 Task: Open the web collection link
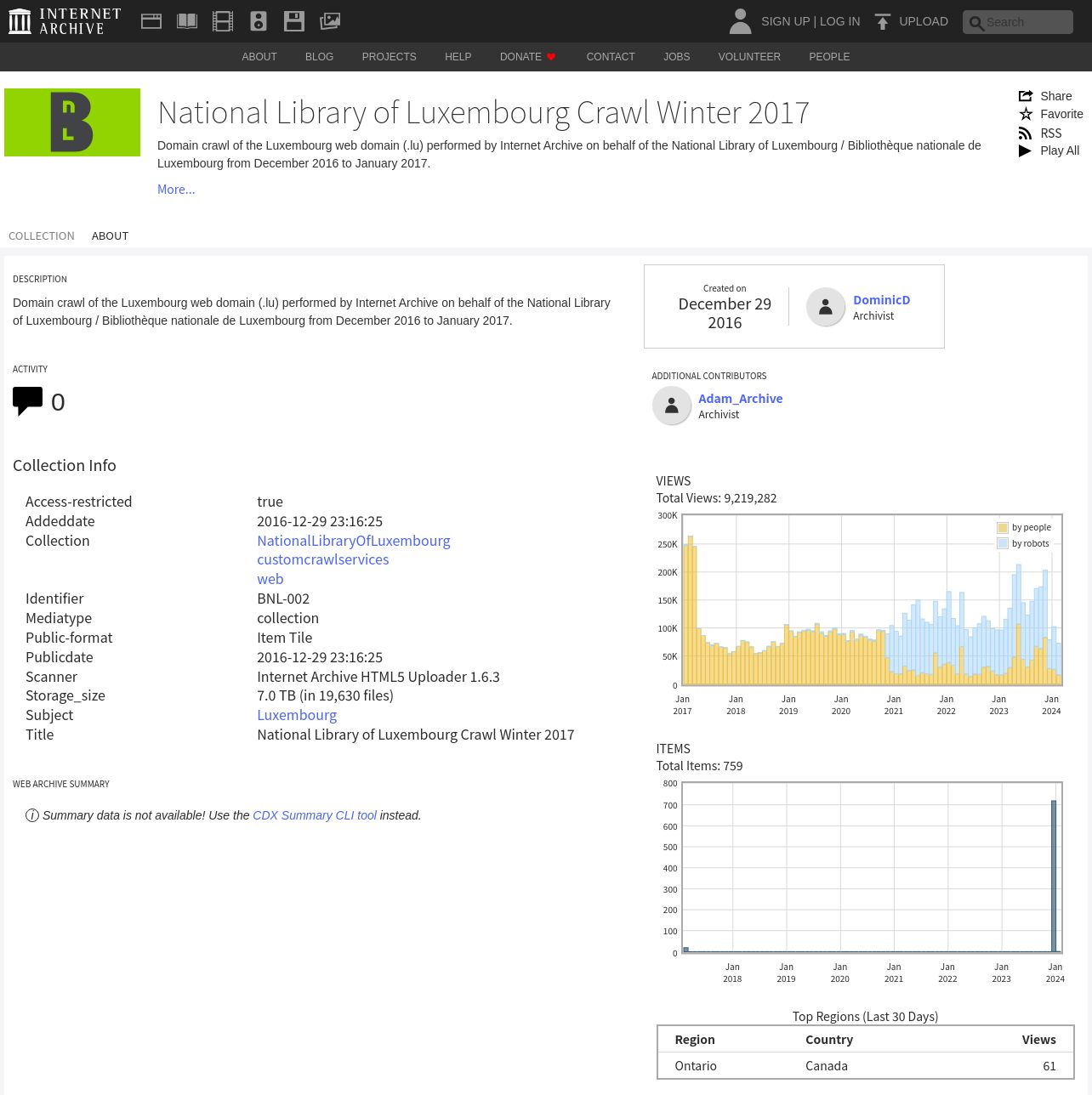[270, 579]
